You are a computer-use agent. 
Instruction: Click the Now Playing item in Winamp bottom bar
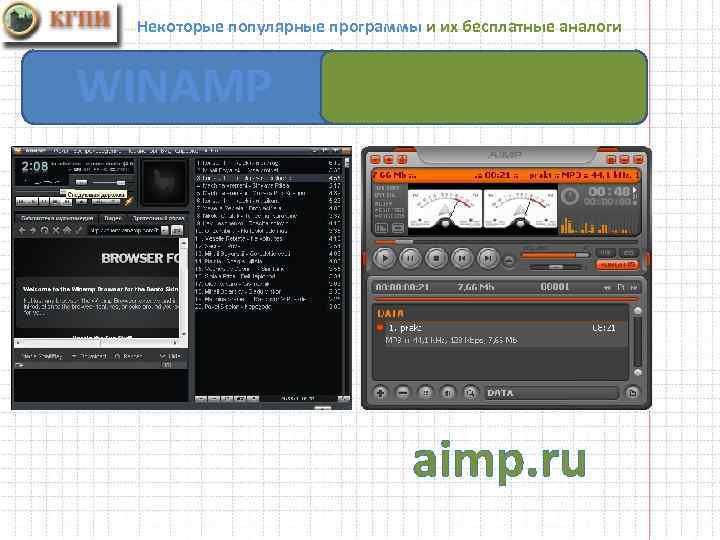coord(42,356)
